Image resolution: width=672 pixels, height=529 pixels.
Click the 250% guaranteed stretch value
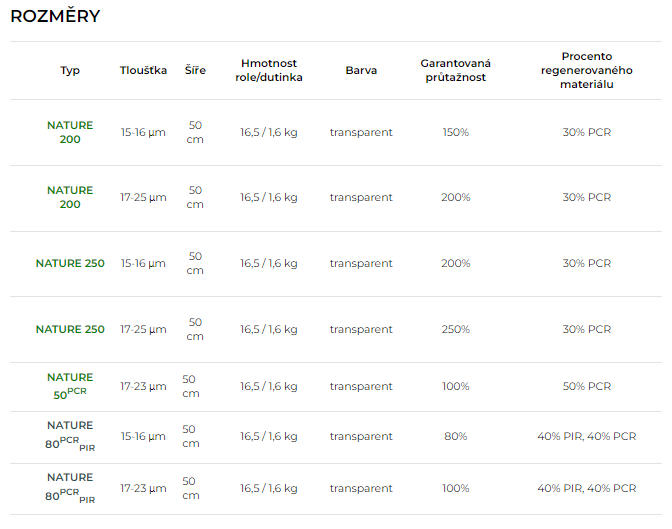click(455, 330)
